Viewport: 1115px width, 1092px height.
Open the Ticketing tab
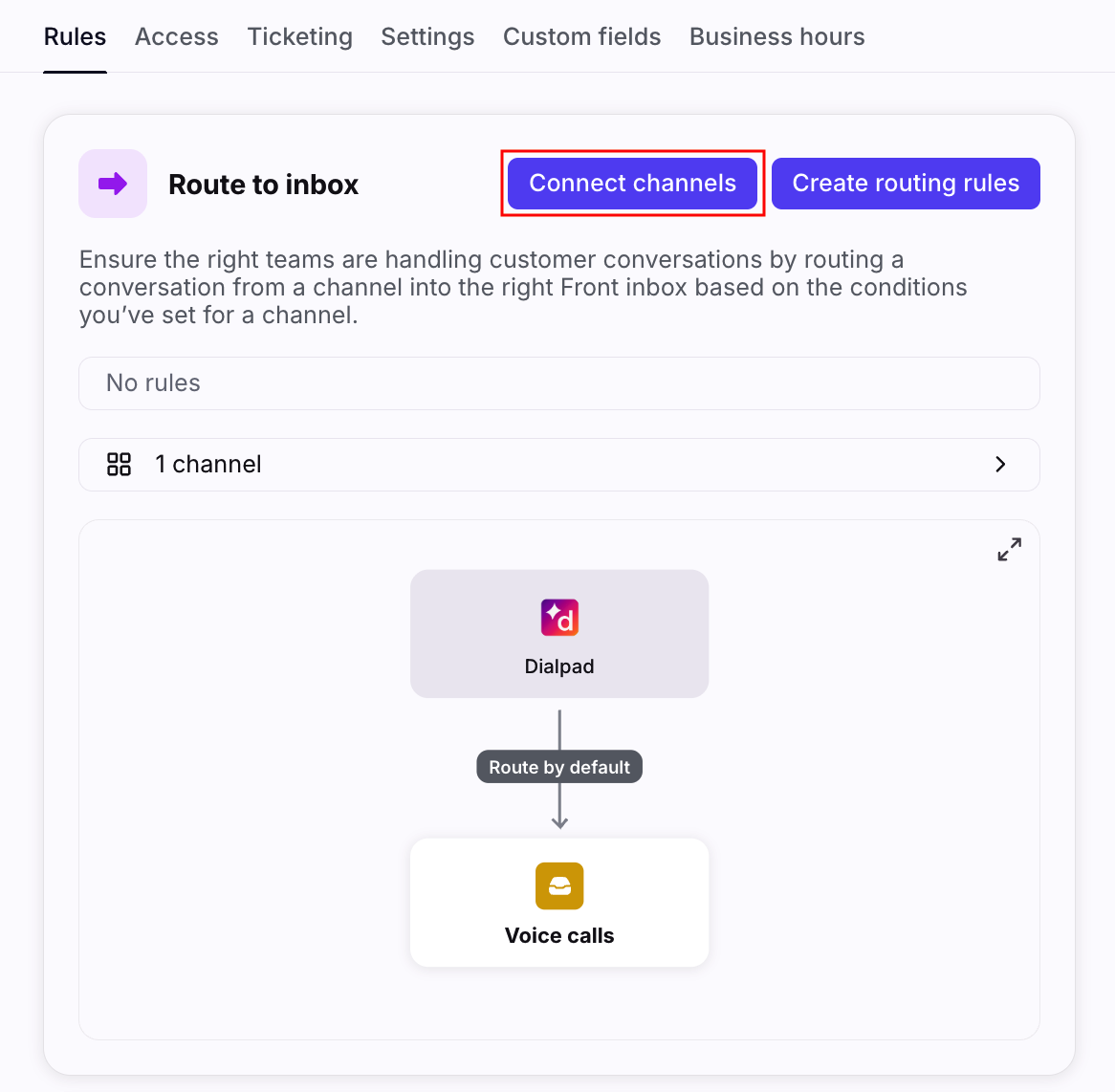click(x=299, y=36)
